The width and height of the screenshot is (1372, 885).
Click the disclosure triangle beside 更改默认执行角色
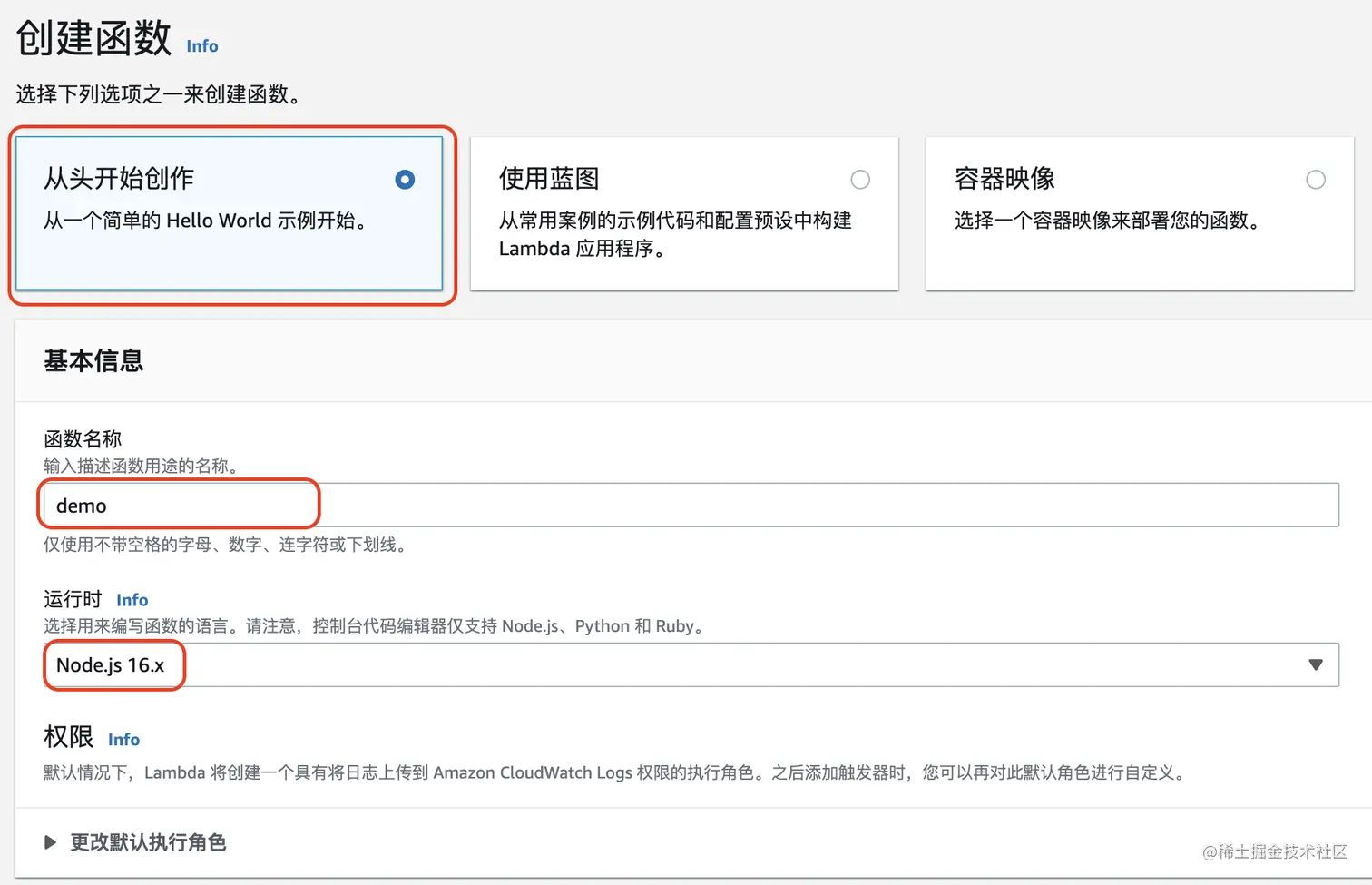pyautogui.click(x=51, y=842)
